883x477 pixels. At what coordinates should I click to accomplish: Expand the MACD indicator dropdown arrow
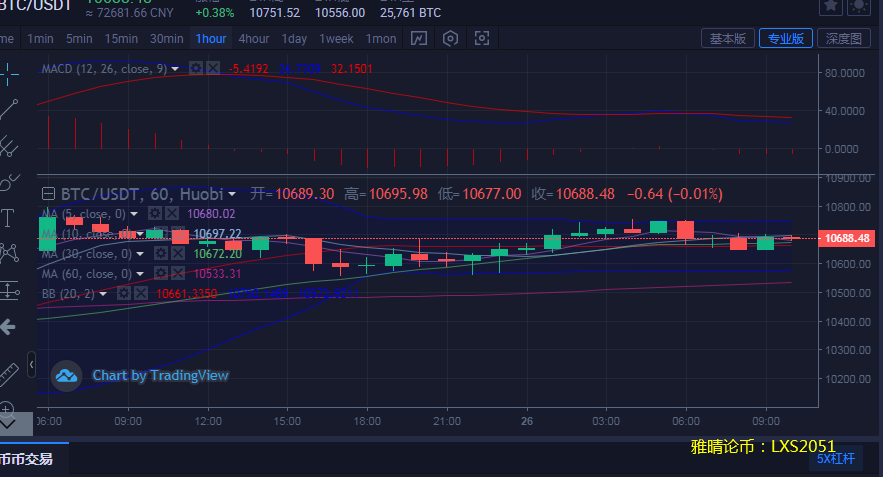click(176, 69)
